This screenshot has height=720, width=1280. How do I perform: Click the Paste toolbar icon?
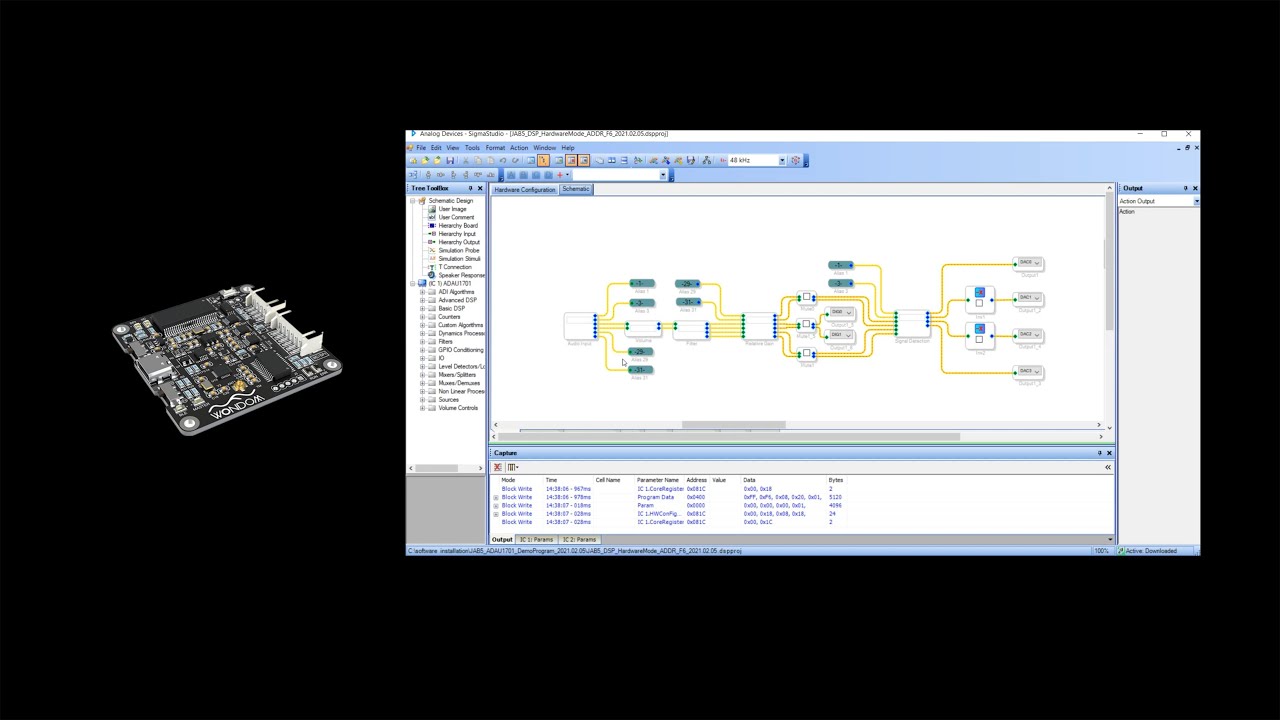(x=490, y=160)
